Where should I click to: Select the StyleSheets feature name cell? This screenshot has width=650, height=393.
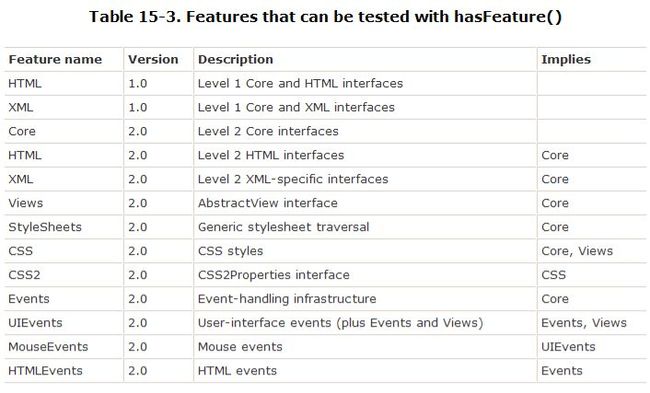[x=45, y=227]
